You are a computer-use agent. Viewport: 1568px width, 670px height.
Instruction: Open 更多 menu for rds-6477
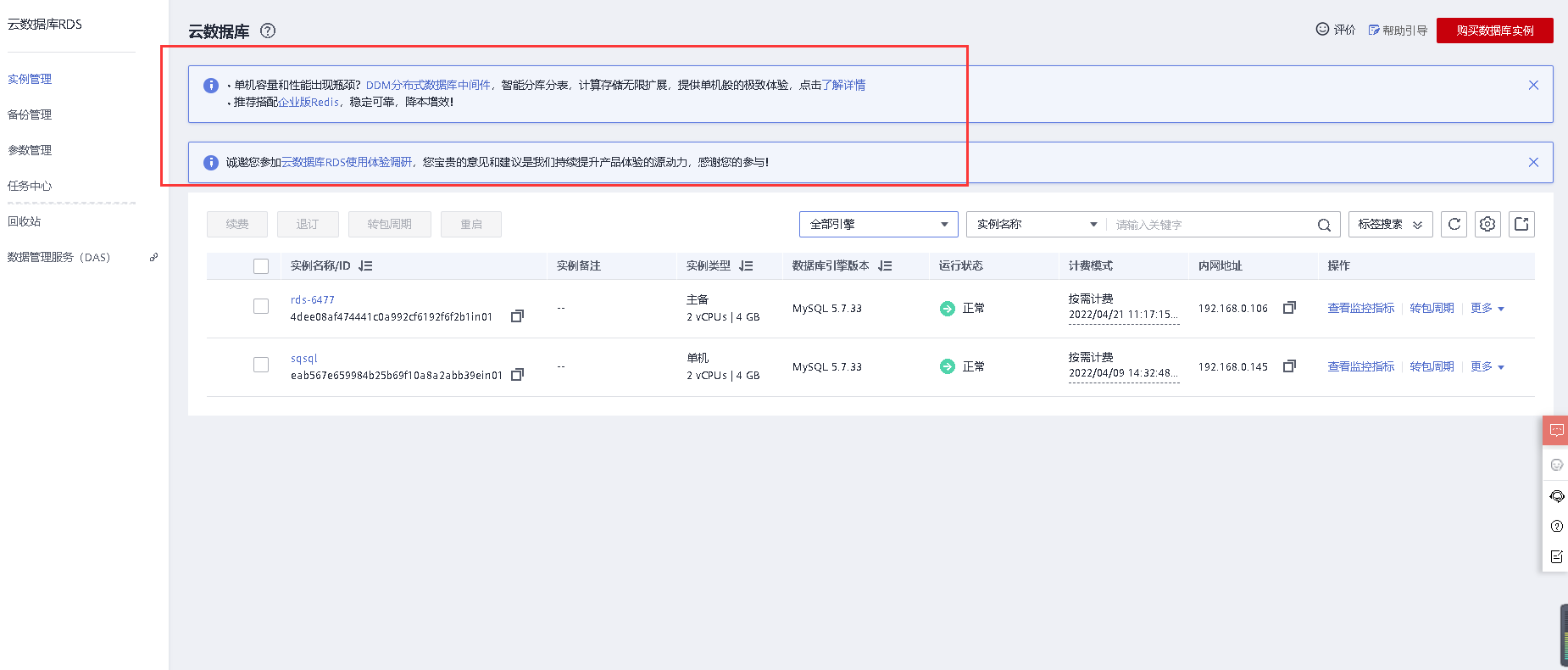(1487, 308)
